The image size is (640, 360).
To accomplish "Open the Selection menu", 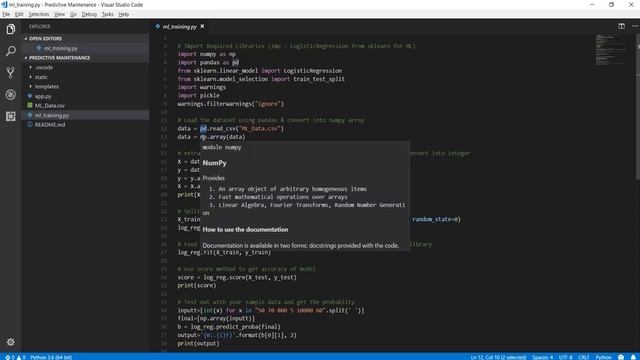I will [38, 14].
